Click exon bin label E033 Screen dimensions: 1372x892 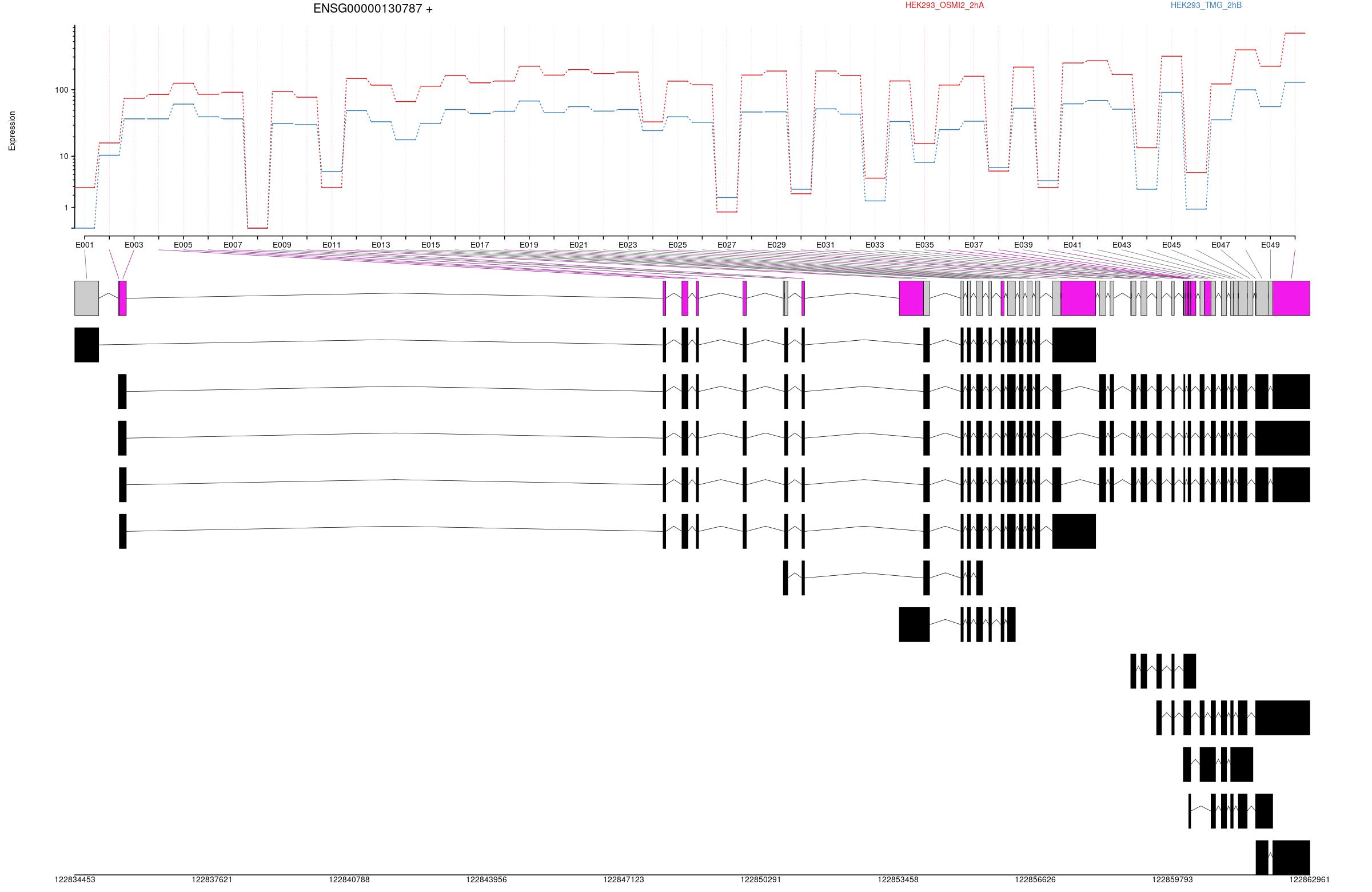point(875,245)
